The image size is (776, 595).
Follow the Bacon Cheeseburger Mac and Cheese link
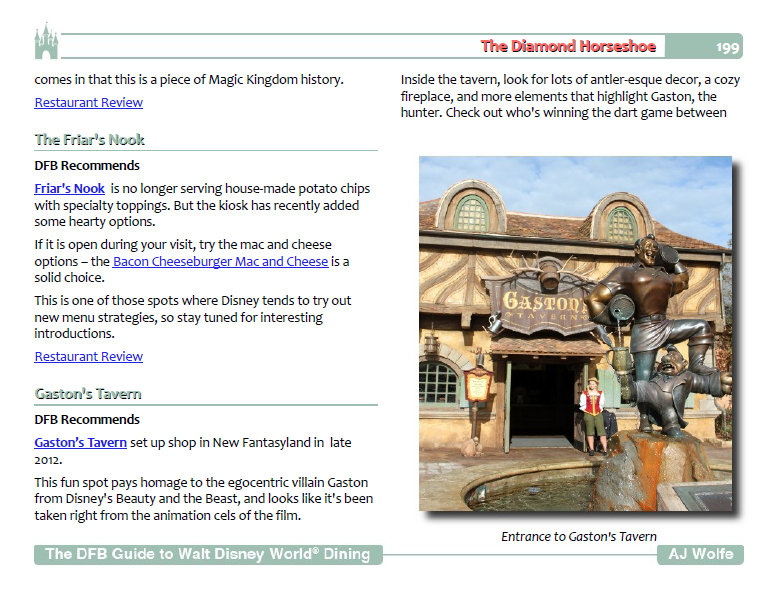(220, 262)
